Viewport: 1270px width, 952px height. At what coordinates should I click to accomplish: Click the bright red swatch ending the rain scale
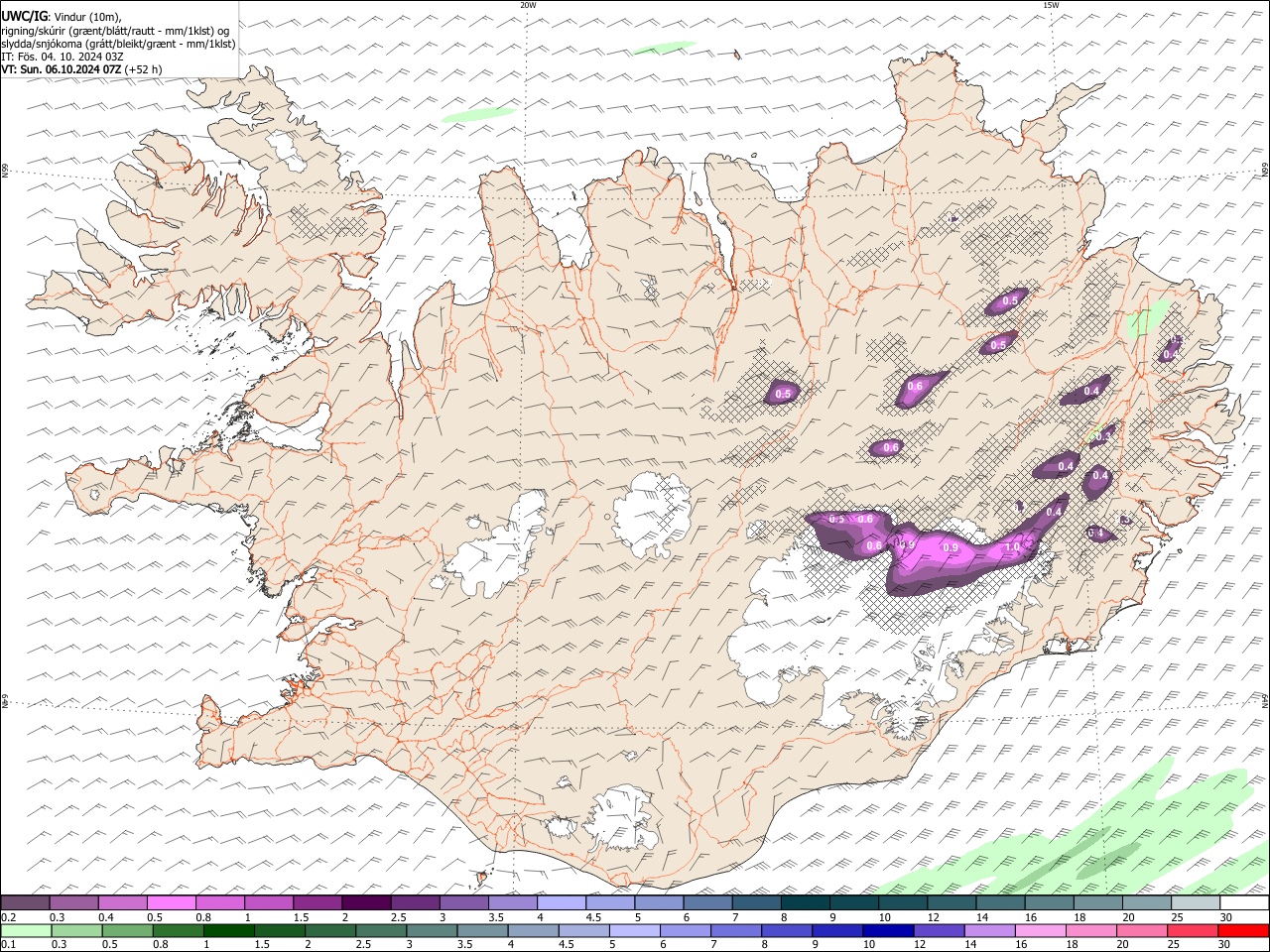(x=1243, y=930)
